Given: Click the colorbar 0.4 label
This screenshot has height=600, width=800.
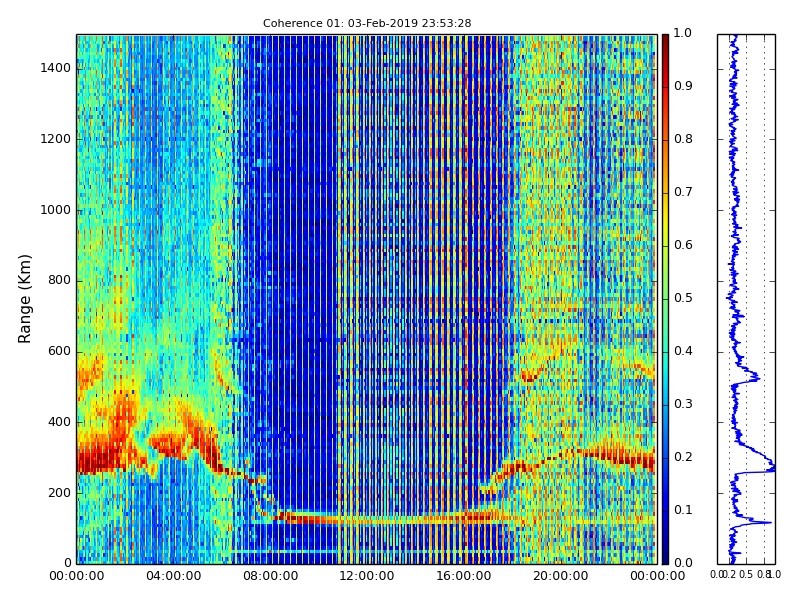Looking at the screenshot, I should [683, 351].
